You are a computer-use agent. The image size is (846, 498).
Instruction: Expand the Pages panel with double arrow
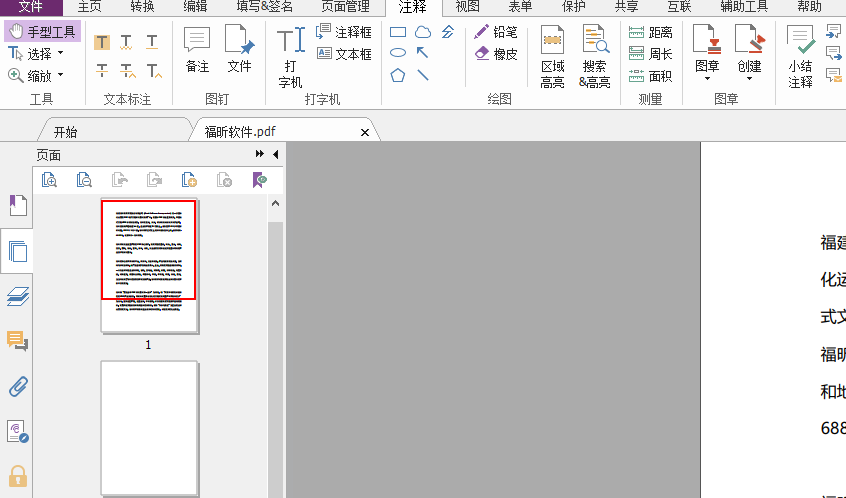(x=260, y=154)
